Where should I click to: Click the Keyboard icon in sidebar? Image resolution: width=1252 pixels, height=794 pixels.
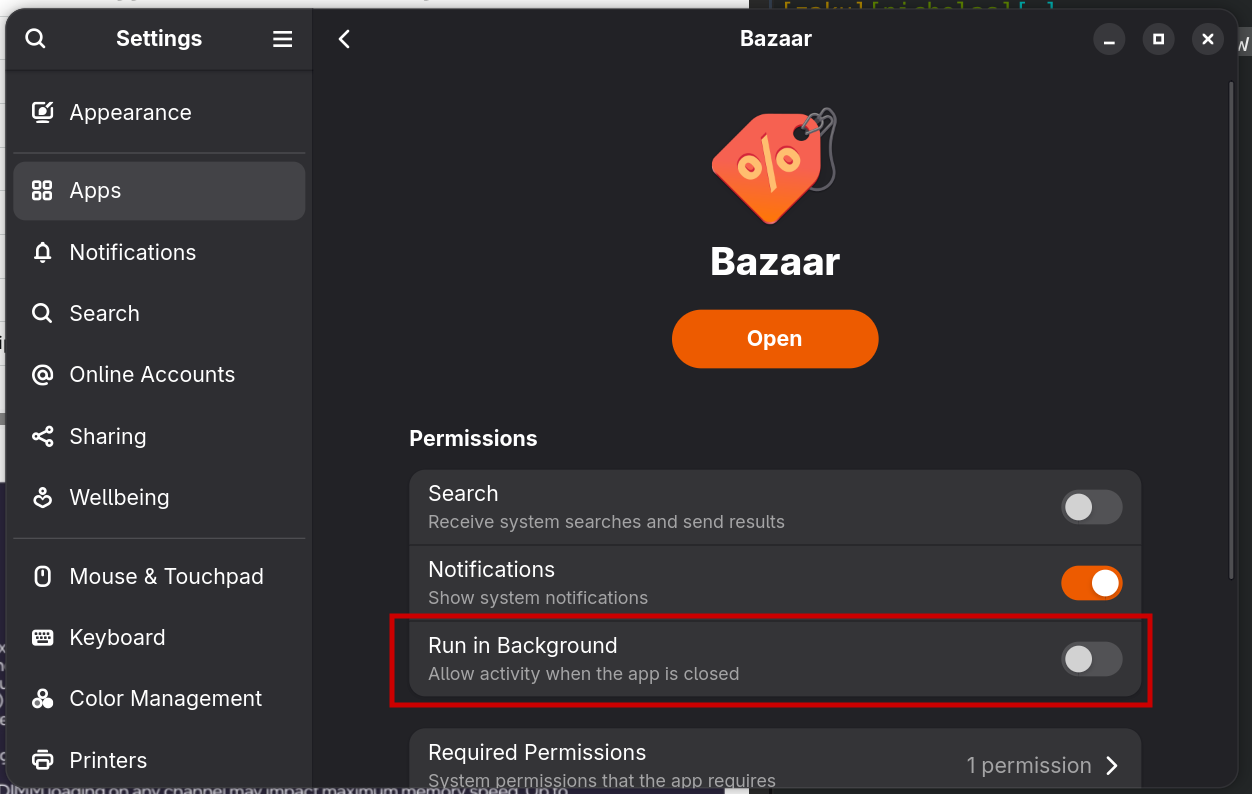[x=42, y=637]
